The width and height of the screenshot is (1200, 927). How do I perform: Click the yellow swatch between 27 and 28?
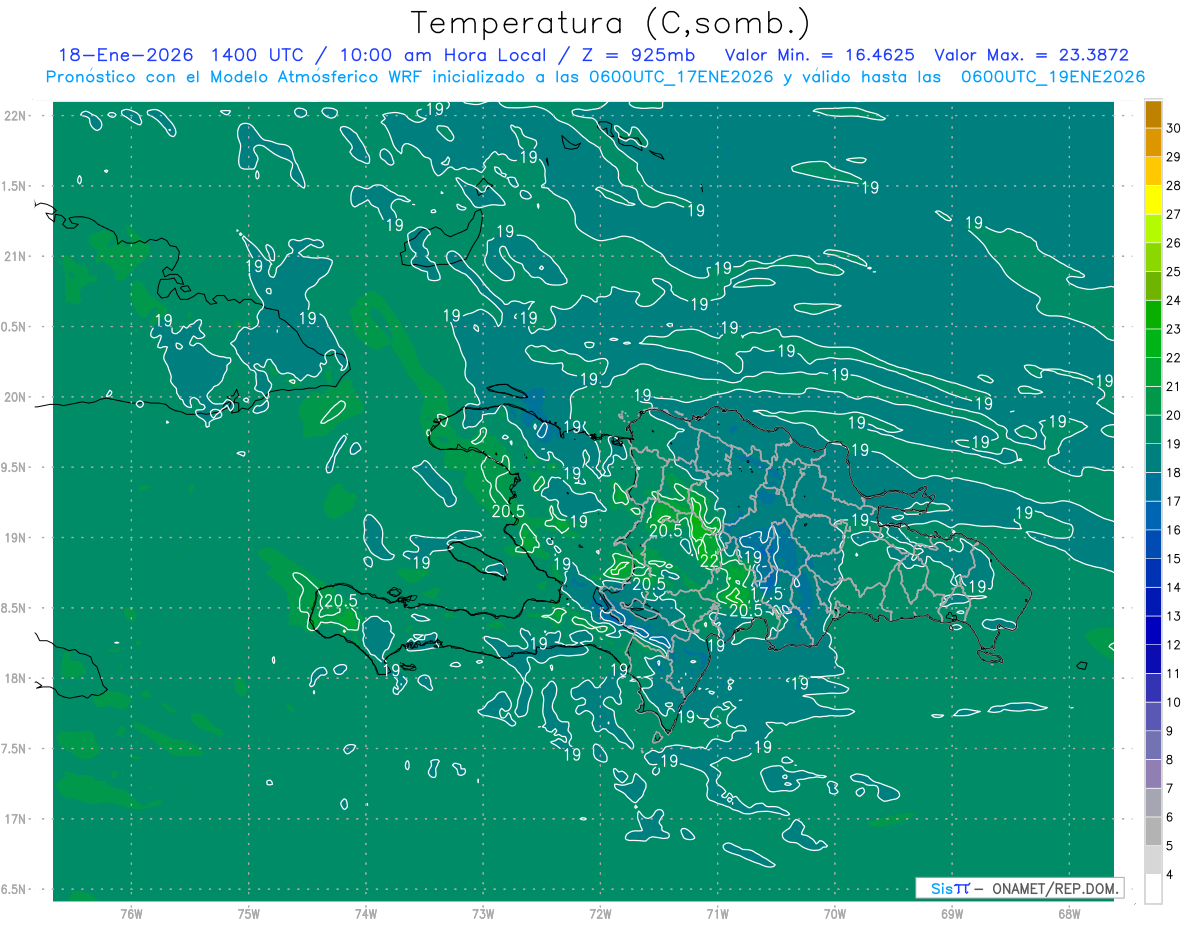(1153, 200)
